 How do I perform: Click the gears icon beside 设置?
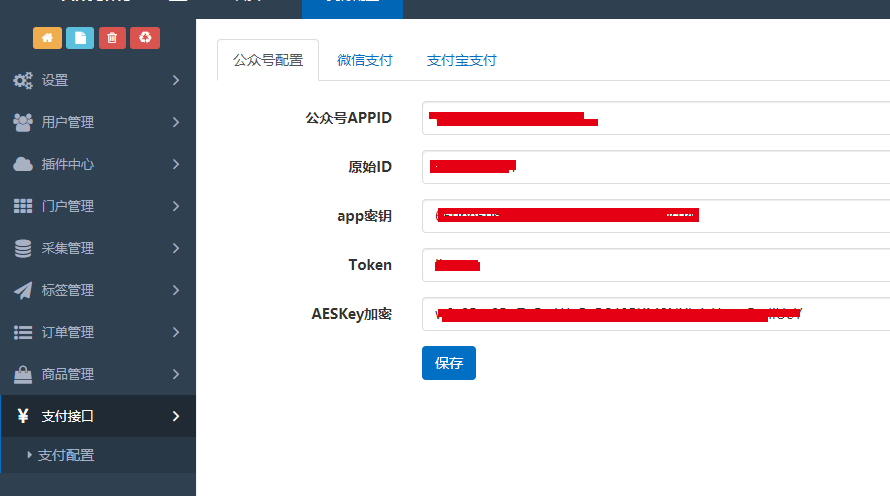tap(23, 80)
